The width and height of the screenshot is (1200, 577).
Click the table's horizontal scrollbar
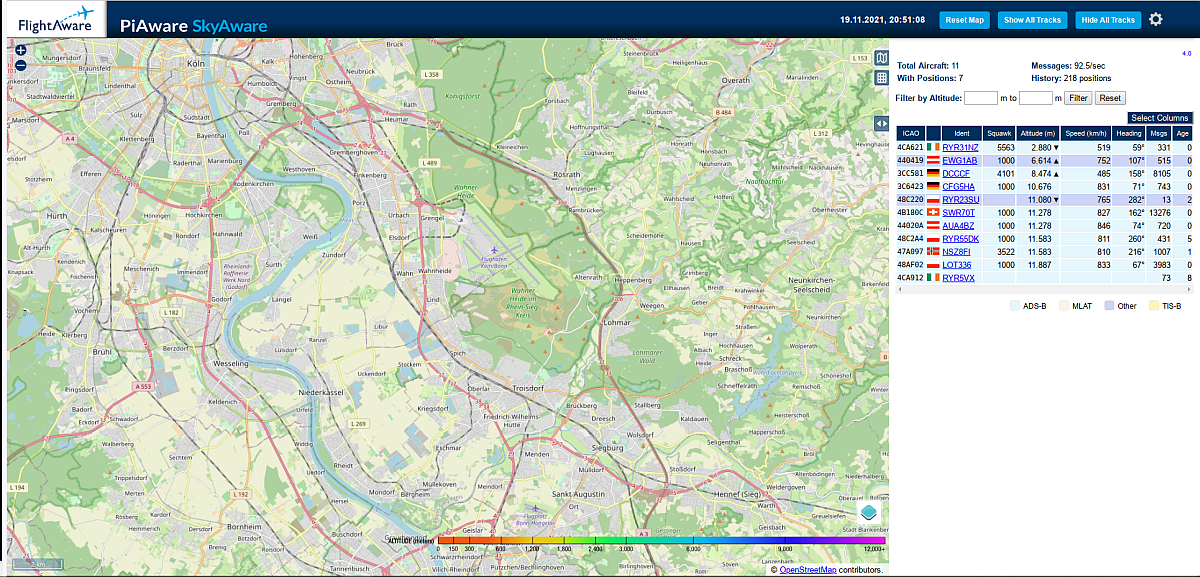pos(1044,290)
